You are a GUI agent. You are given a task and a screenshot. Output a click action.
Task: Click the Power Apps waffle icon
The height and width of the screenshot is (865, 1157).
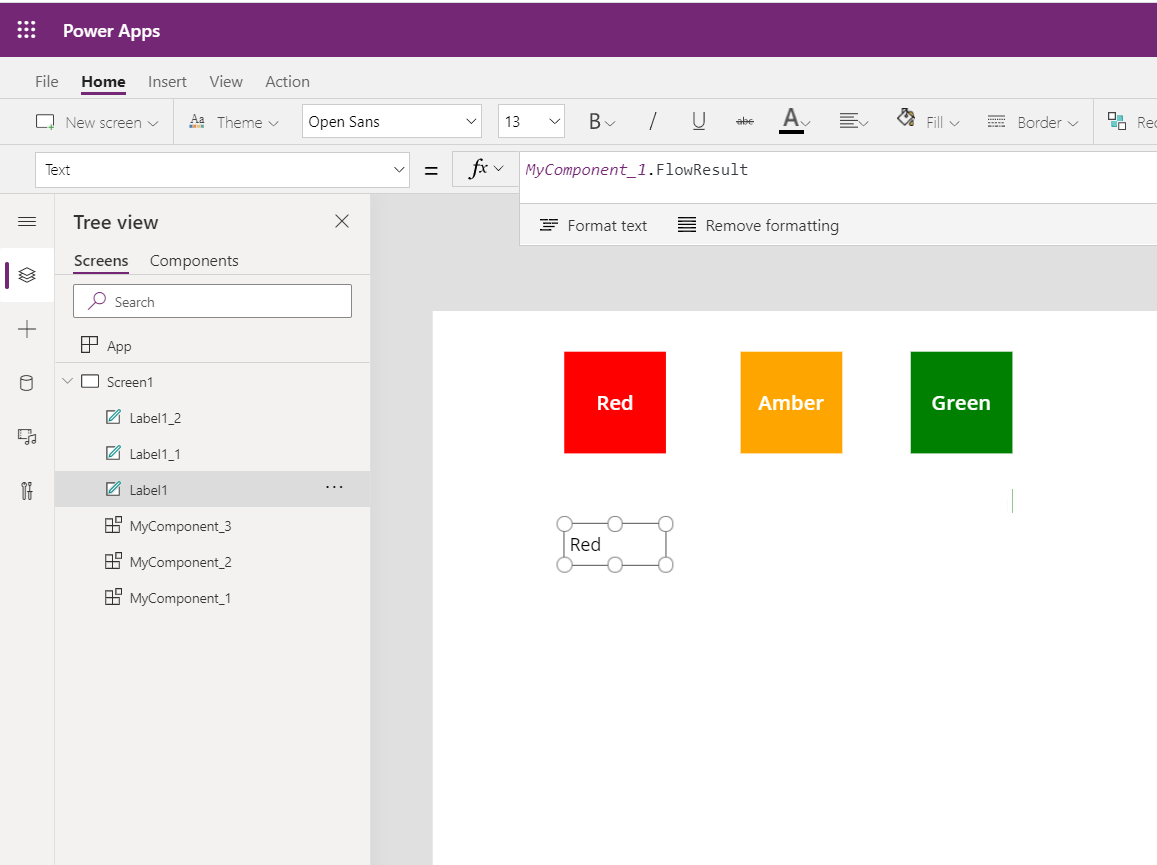26,29
